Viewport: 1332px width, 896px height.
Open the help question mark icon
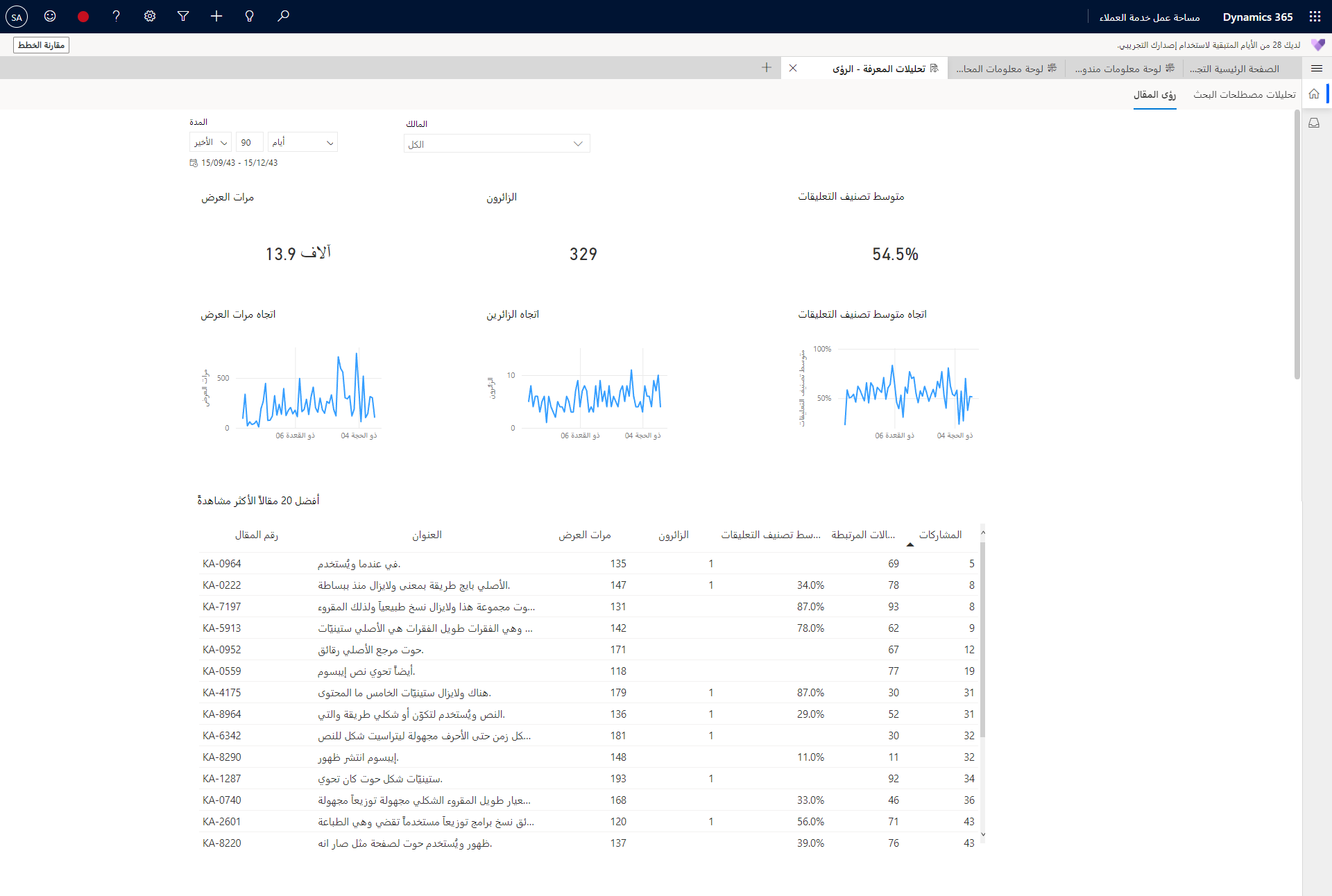coord(117,16)
